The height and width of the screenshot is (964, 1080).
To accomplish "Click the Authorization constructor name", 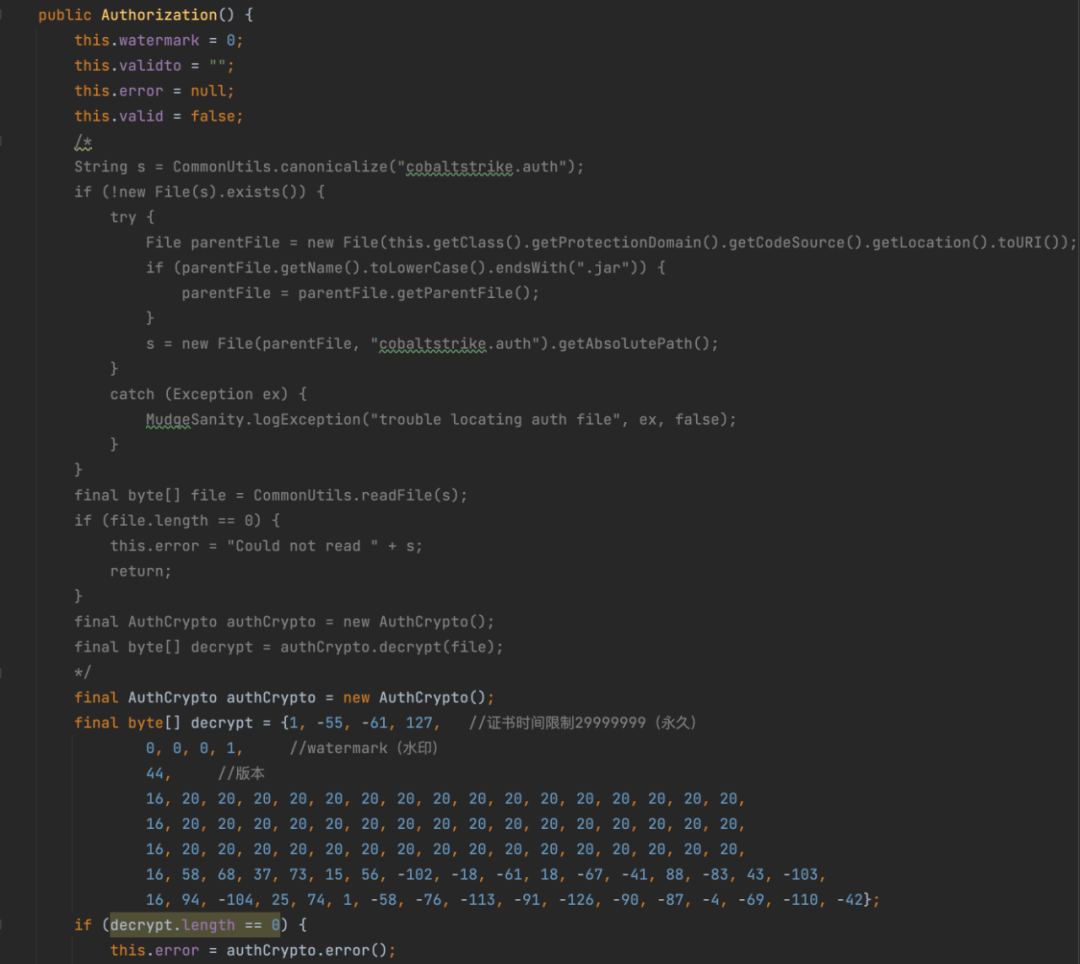I will coord(159,15).
